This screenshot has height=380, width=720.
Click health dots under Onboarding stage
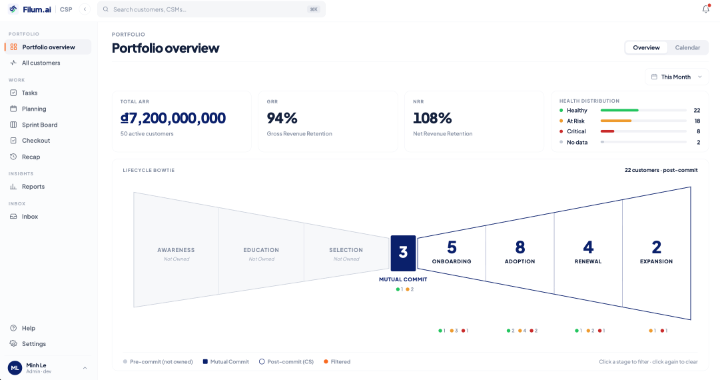[x=453, y=330]
